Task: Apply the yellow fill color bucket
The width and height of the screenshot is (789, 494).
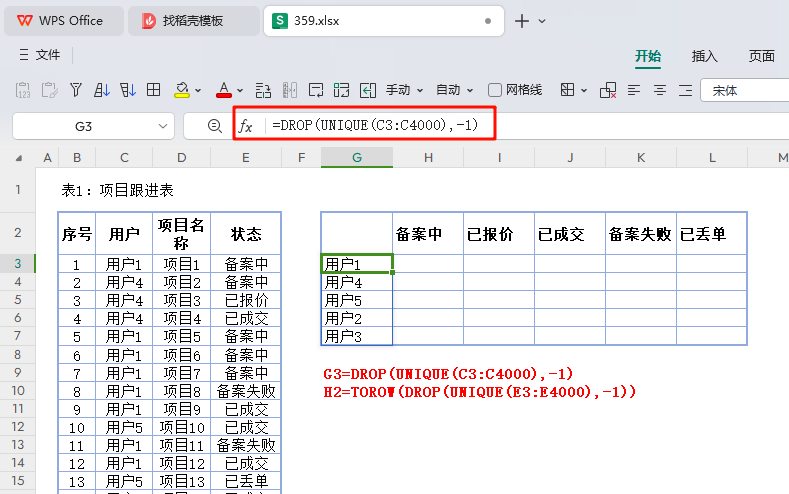Action: [x=182, y=91]
